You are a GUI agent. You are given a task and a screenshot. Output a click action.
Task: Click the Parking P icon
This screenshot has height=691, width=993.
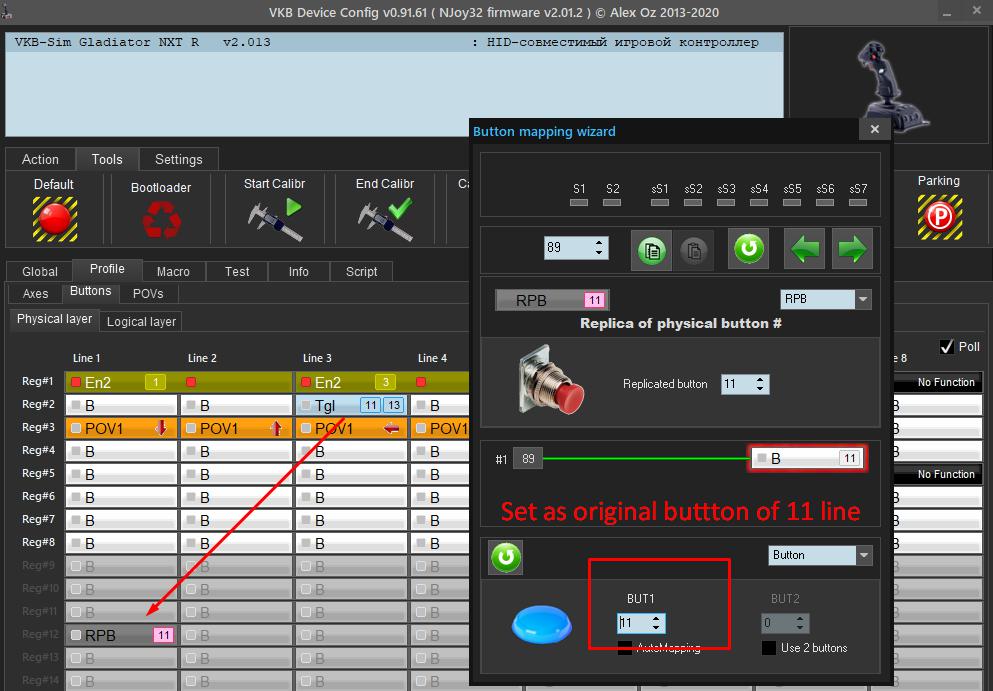click(940, 217)
